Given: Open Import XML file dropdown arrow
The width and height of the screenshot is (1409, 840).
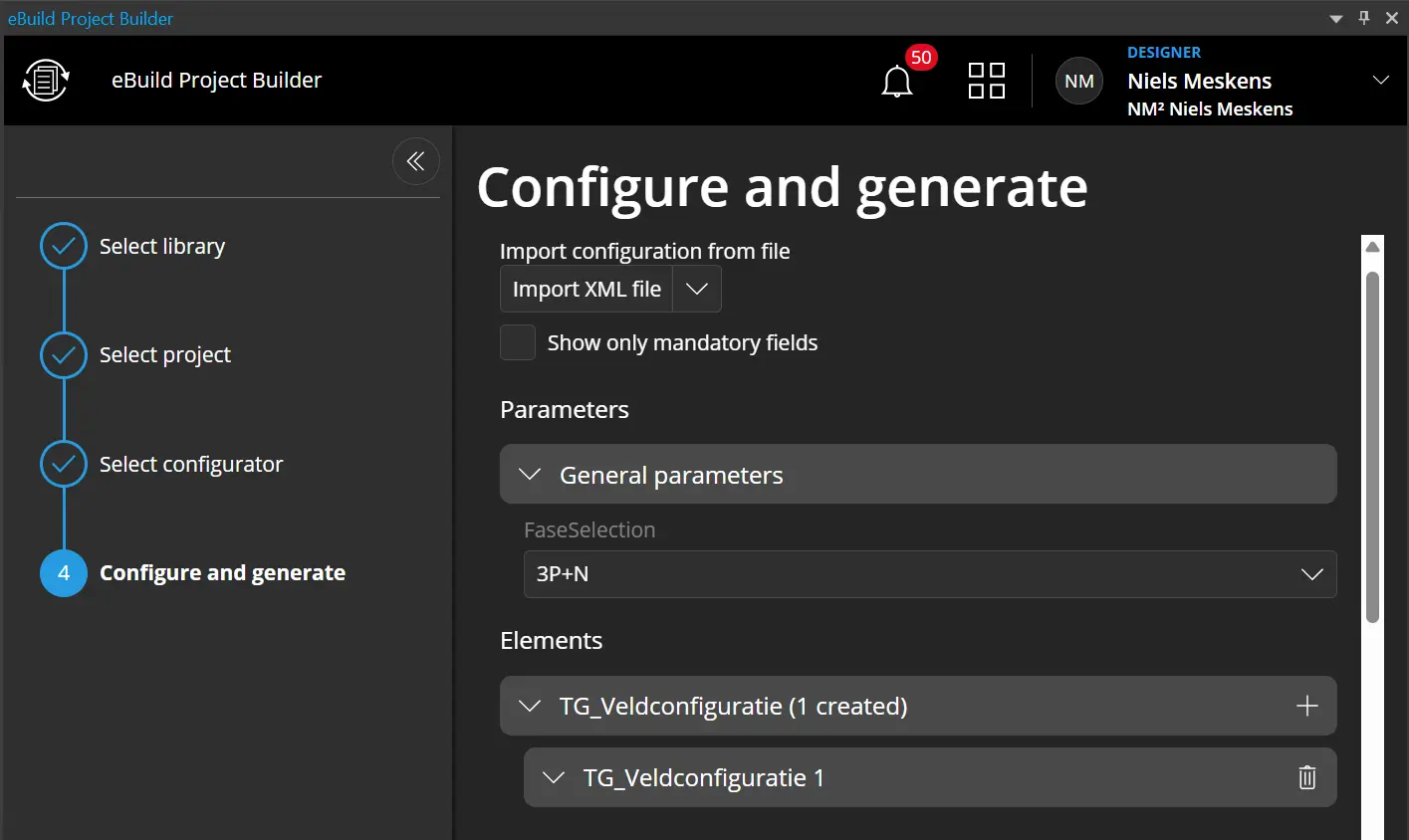Looking at the screenshot, I should coord(697,290).
